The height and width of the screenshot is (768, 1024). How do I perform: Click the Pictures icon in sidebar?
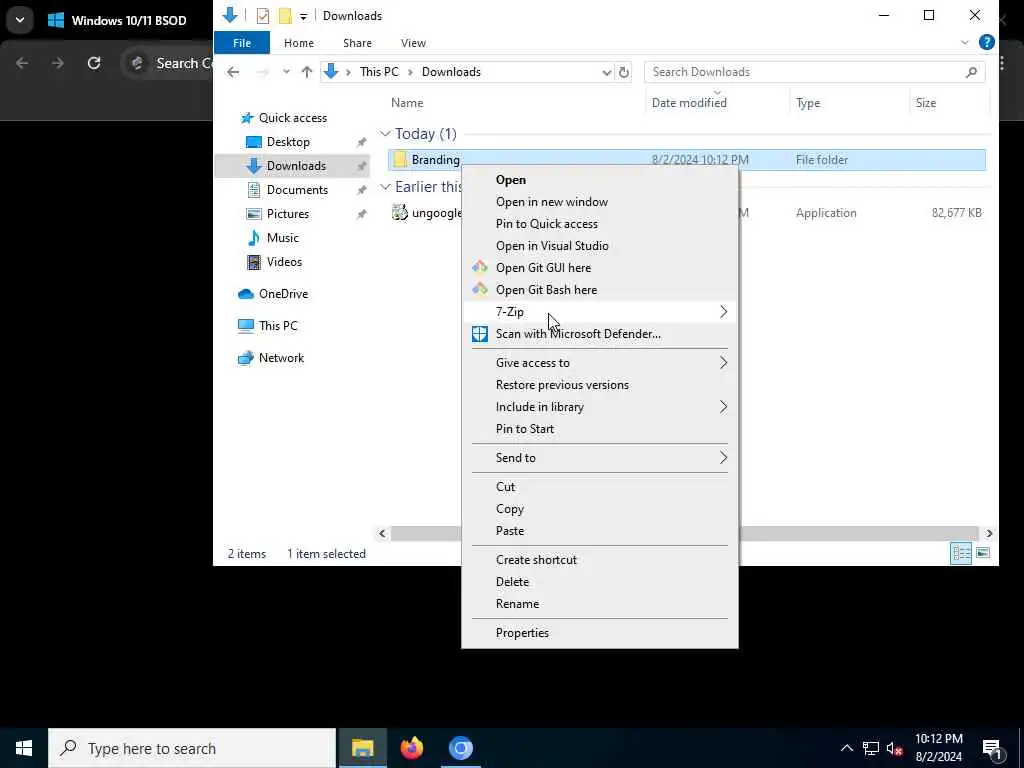[x=253, y=214]
